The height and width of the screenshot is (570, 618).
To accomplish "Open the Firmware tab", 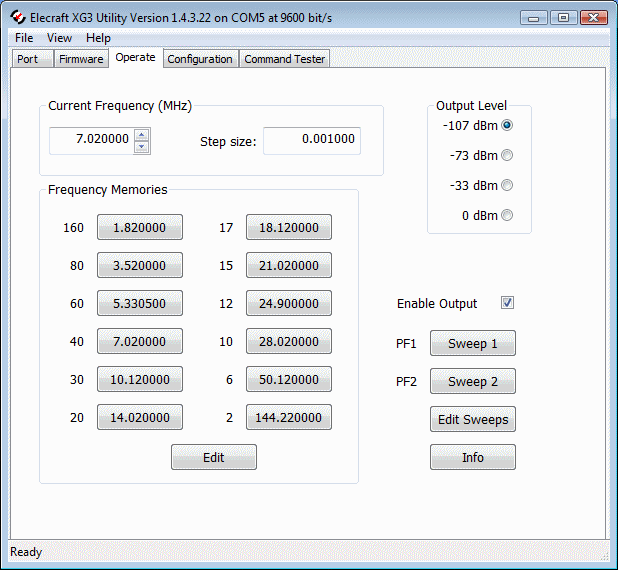I will 81,59.
